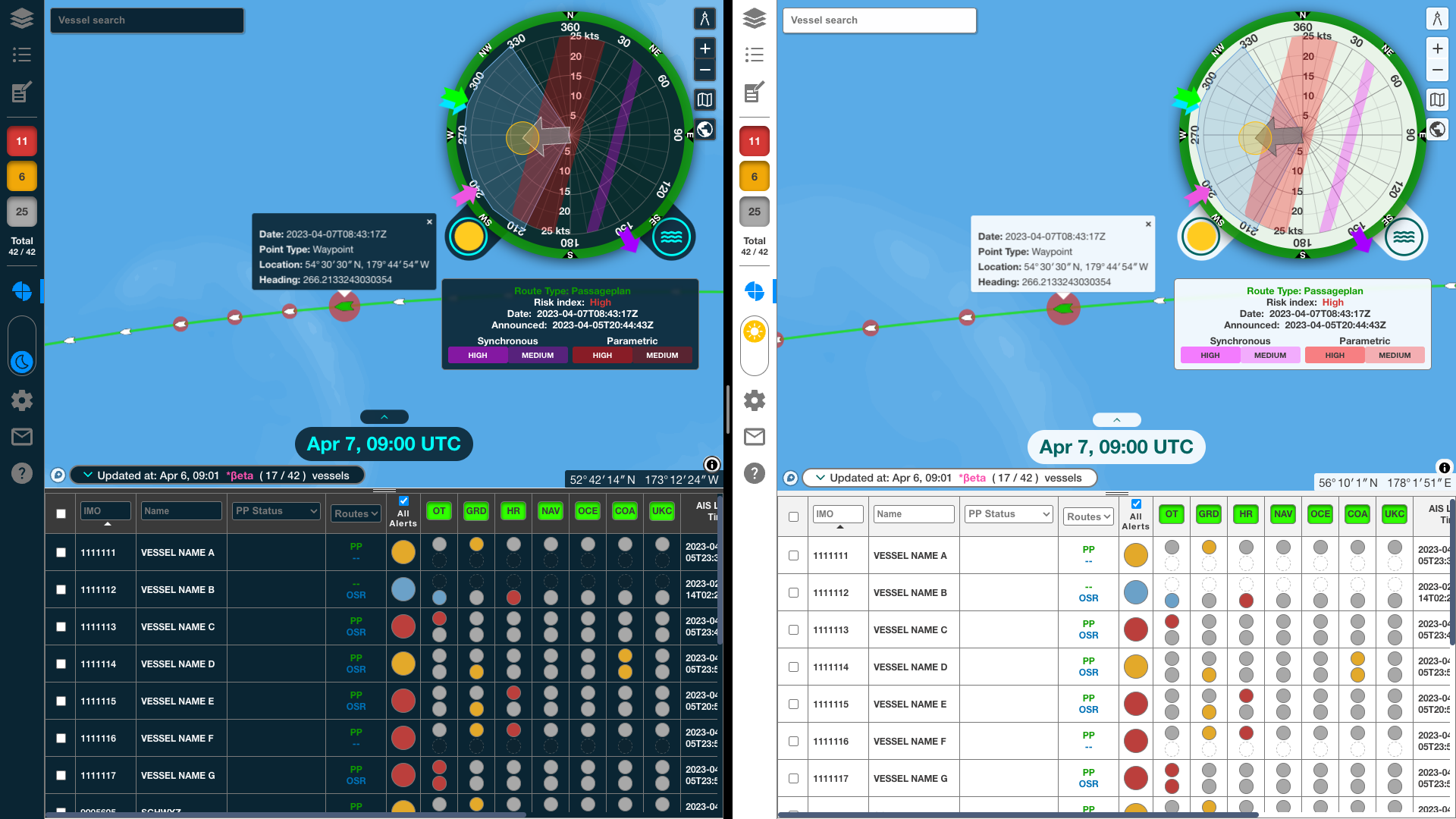1456x819 pixels.
Task: Open the nautical chart selector icon
Action: (x=704, y=99)
